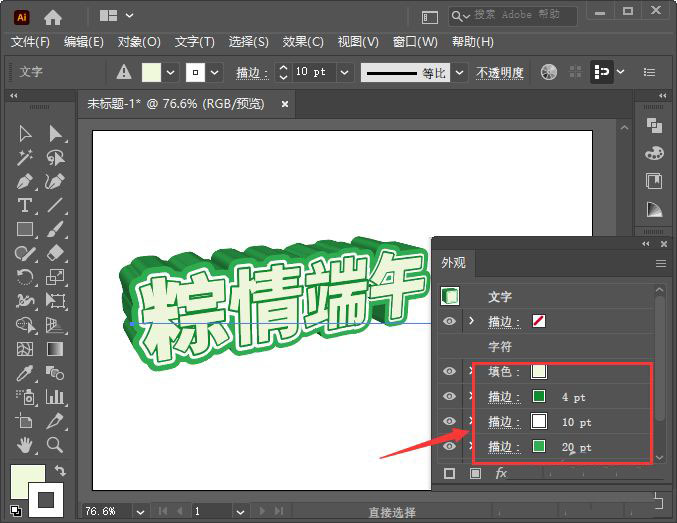Screen dimensions: 677x523
Task: Select the Pen tool in toolbar
Action: click(25, 182)
